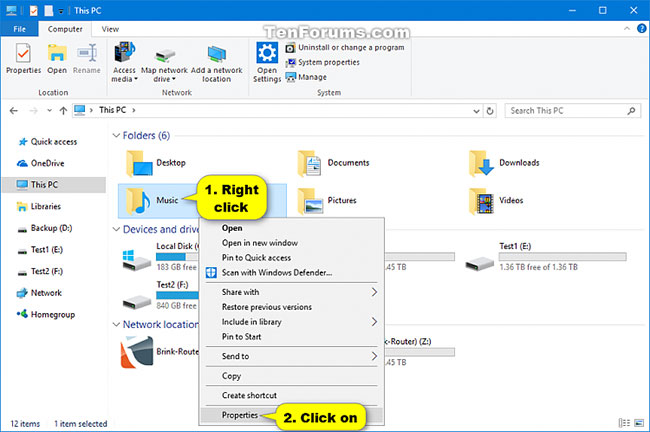The width and height of the screenshot is (650, 432).
Task: Collapse the Devices and drives group
Action: [116, 229]
